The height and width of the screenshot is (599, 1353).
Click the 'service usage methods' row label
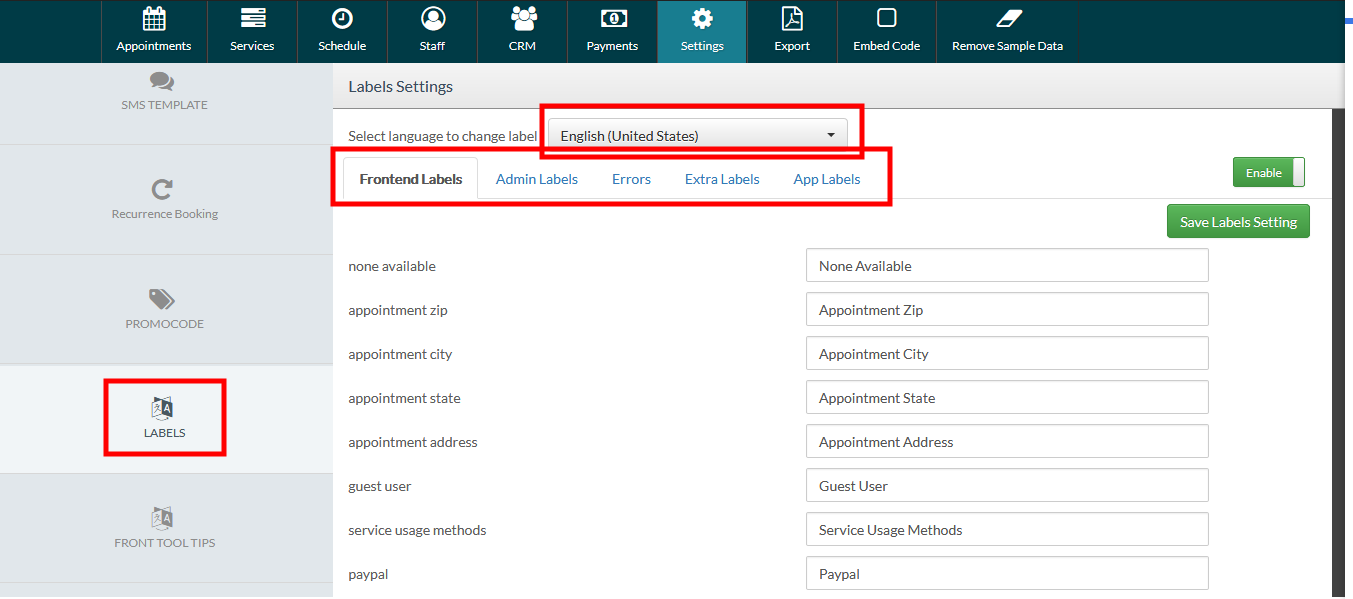click(x=417, y=530)
